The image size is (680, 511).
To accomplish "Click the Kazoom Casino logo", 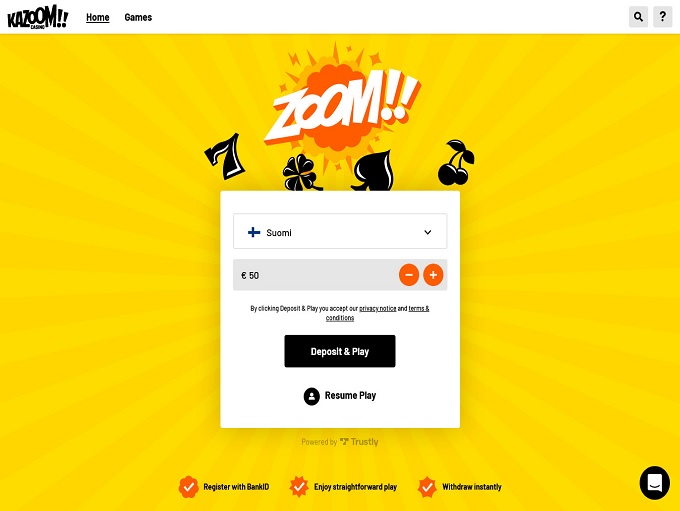I will tap(38, 17).
